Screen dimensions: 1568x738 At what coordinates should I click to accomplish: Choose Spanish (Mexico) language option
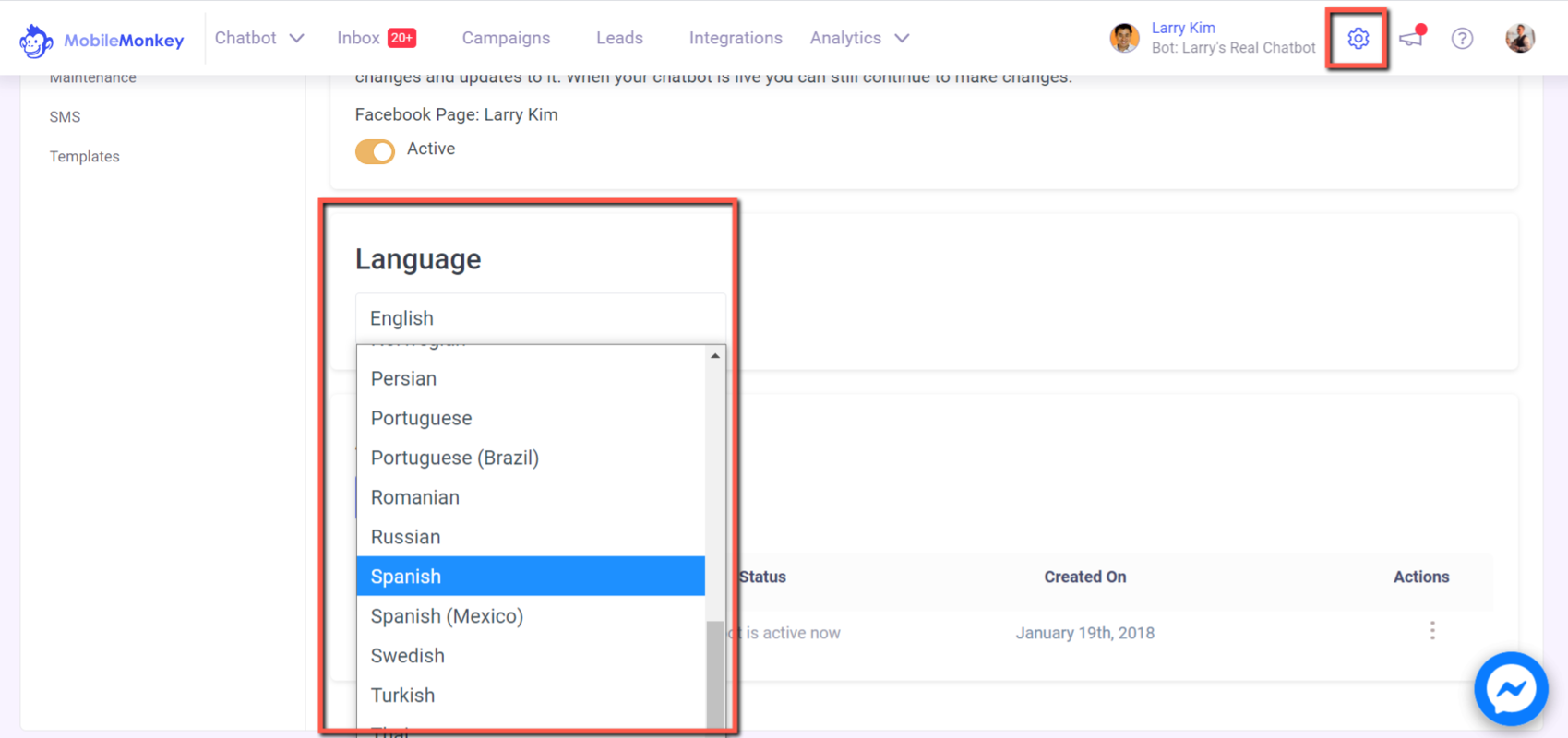coord(531,615)
